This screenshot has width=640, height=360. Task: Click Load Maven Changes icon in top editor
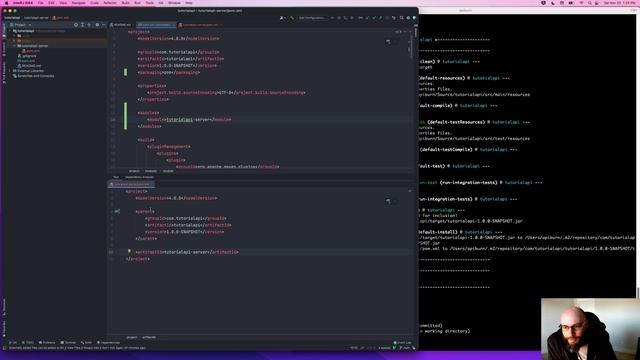tap(388, 42)
